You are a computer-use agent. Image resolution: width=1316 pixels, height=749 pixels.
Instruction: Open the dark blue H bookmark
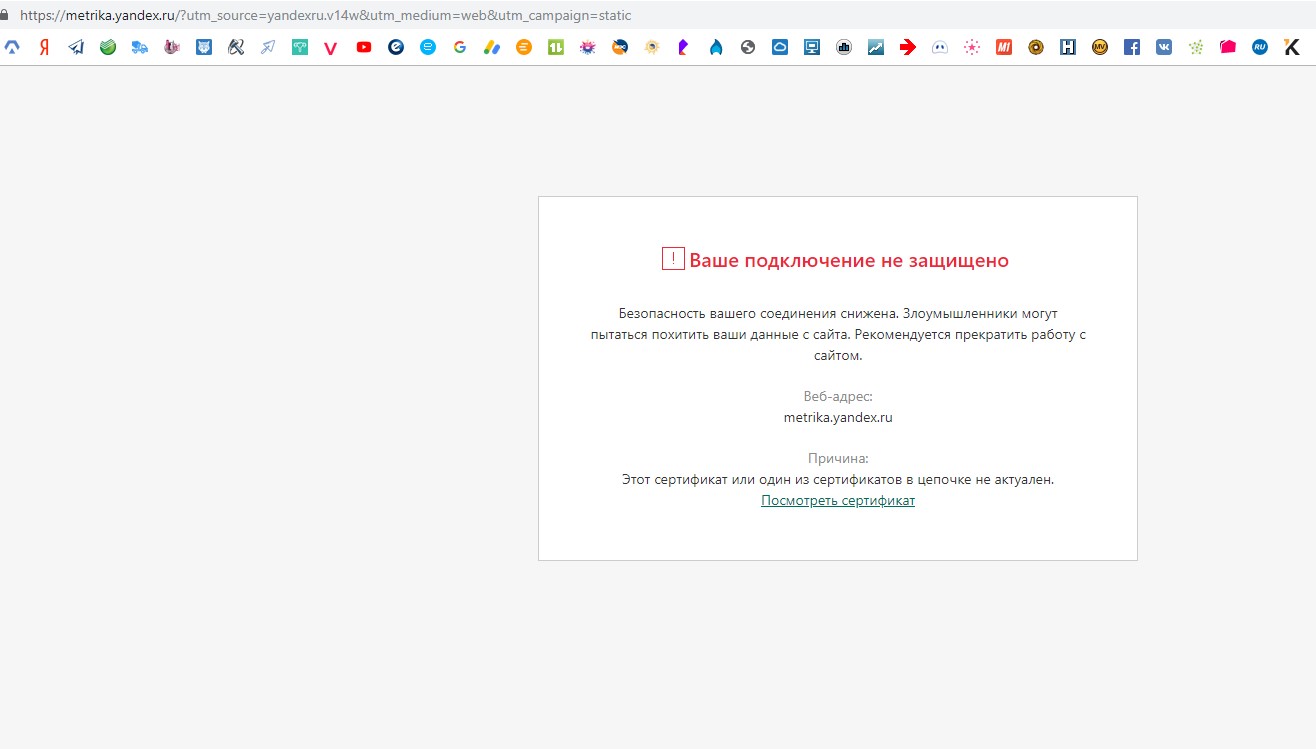[x=1068, y=47]
